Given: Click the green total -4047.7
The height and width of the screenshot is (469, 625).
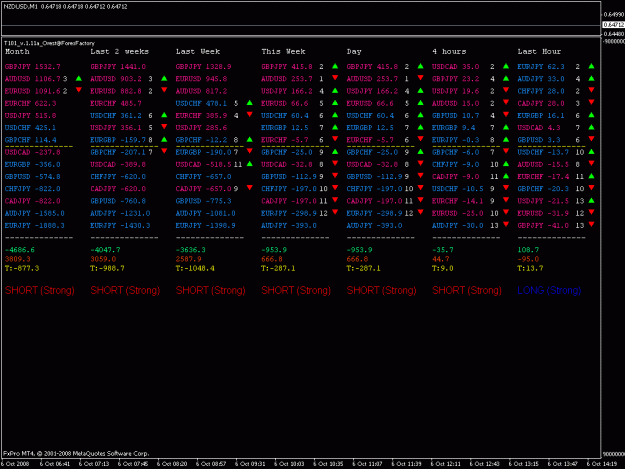Looking at the screenshot, I should (105, 250).
